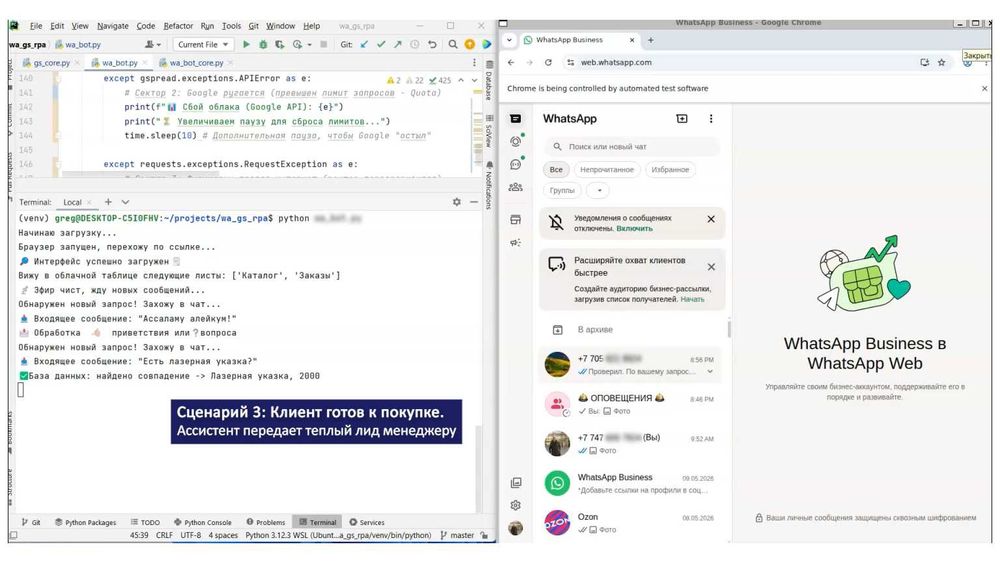Open terminal settings gear icon
Viewport: 1000px width, 563px height.
[457, 201]
